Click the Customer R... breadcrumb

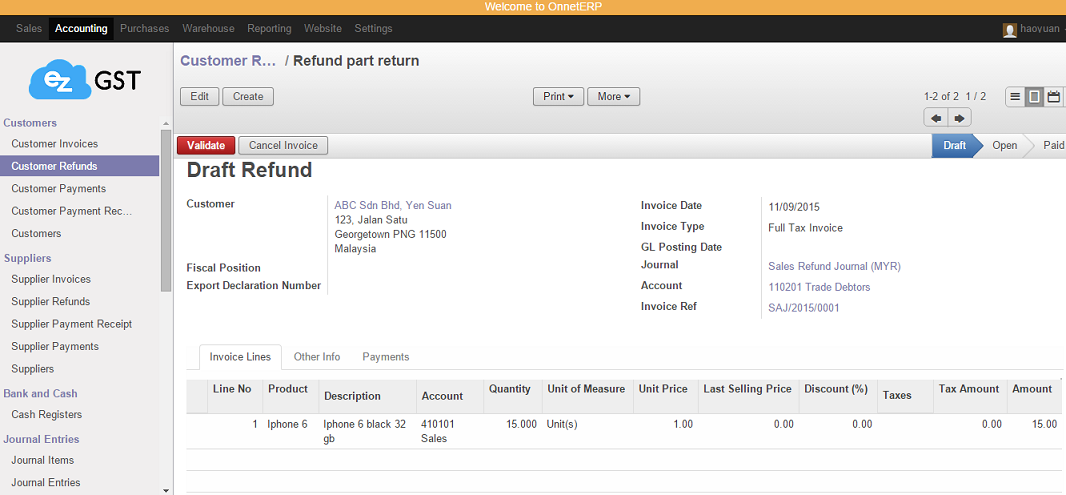pos(227,61)
